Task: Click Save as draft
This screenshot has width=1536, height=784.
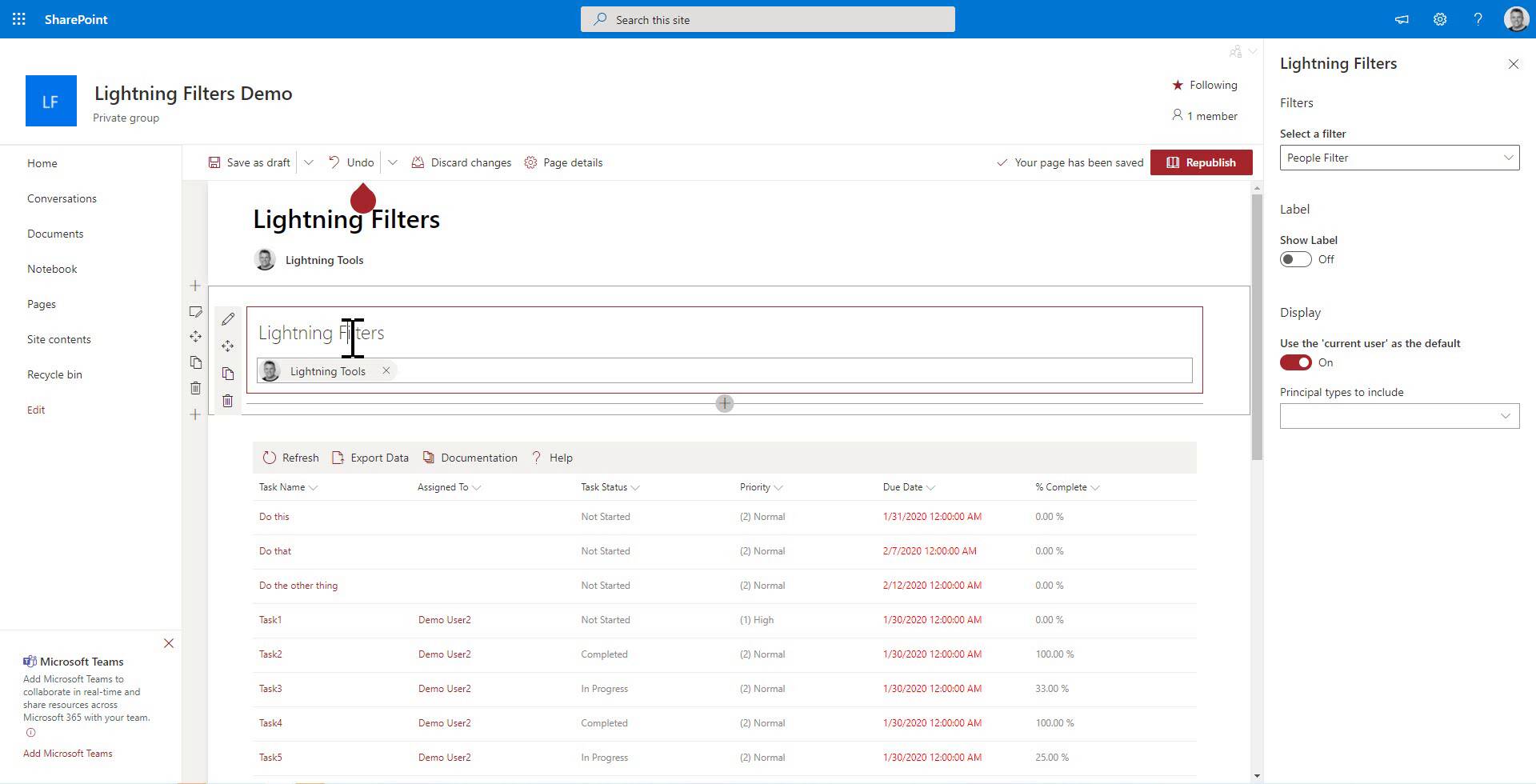Action: coord(250,162)
